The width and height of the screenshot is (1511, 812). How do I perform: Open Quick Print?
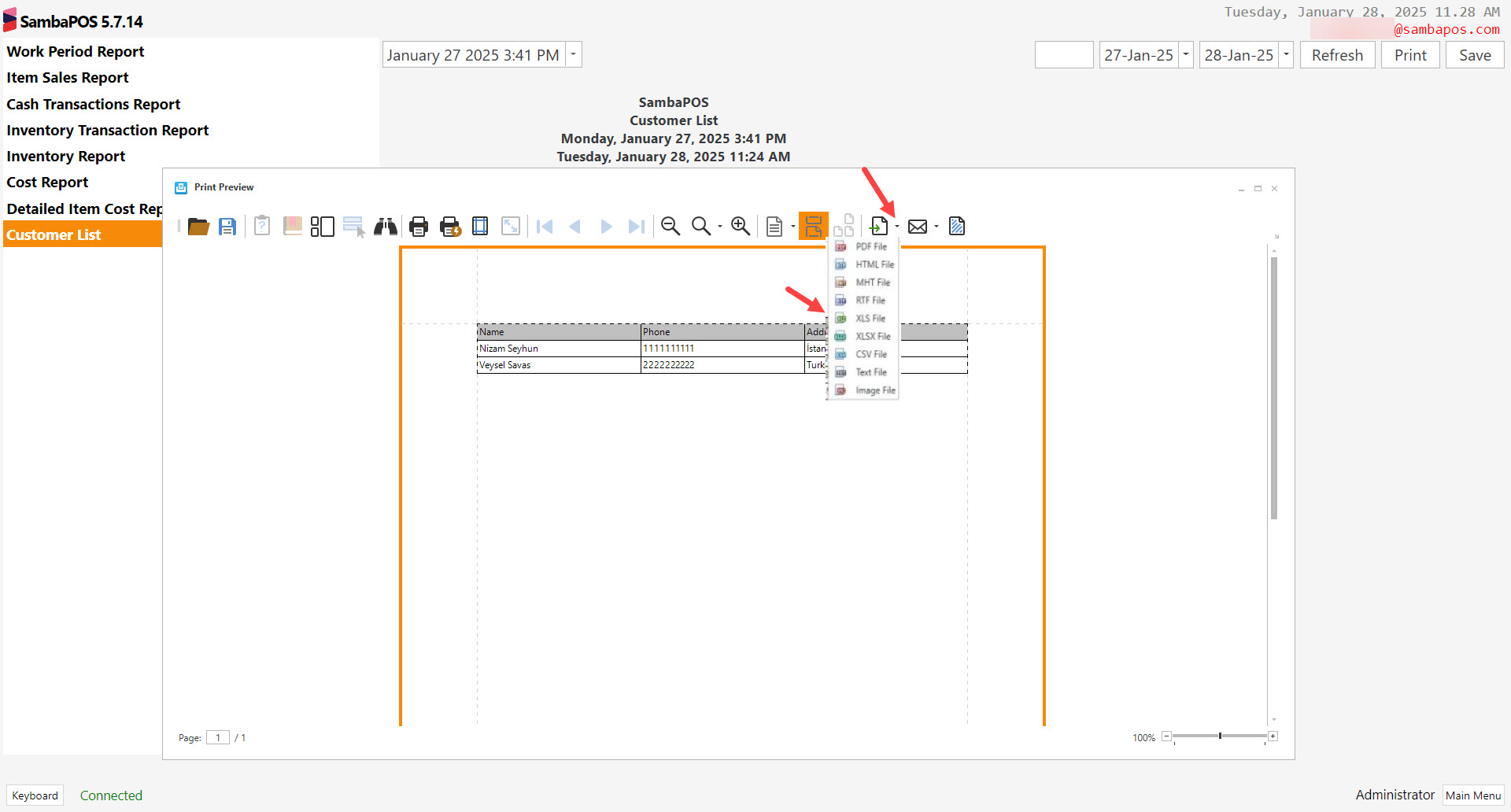click(450, 226)
